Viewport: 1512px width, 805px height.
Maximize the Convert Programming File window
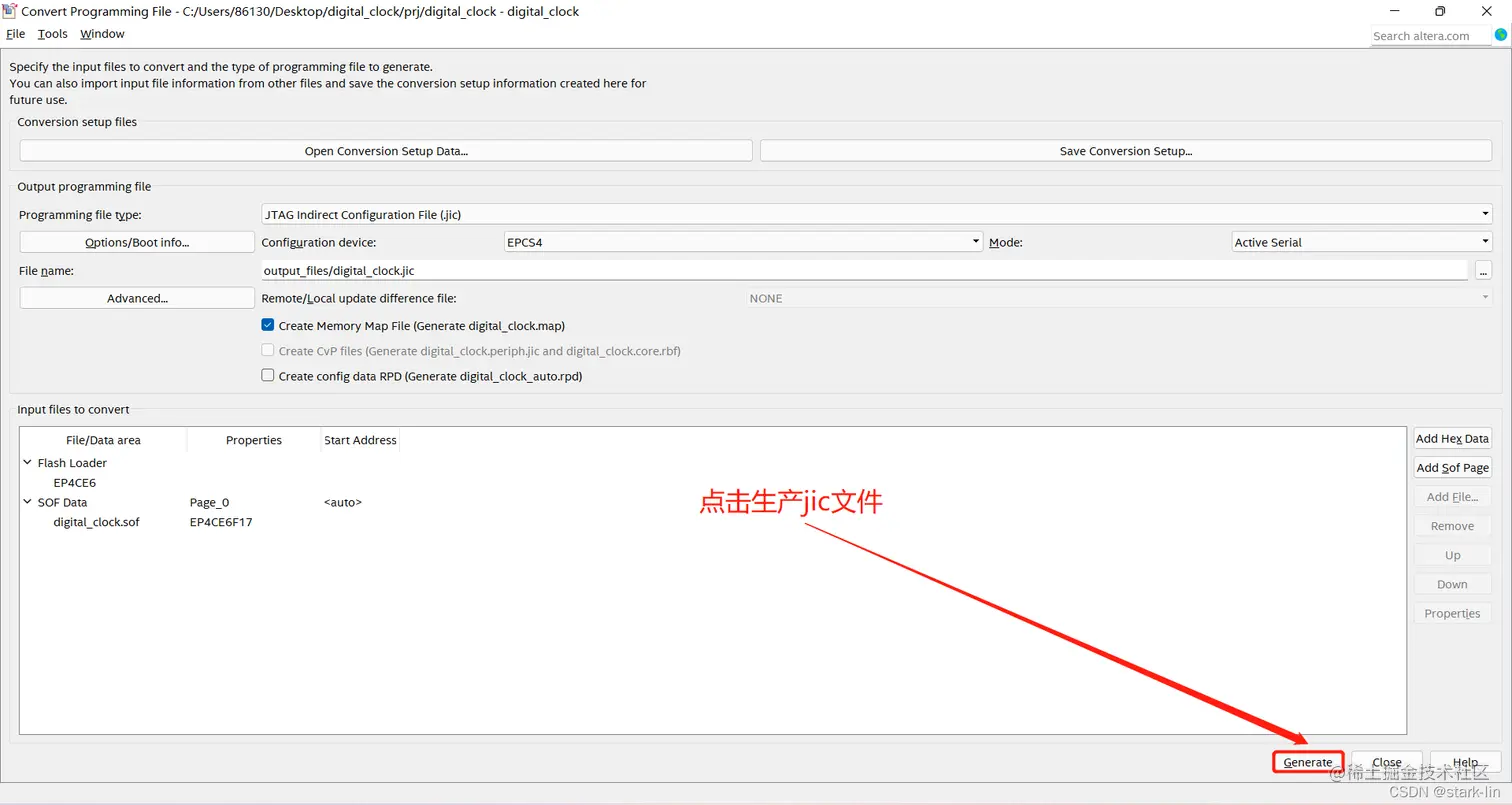pyautogui.click(x=1439, y=11)
